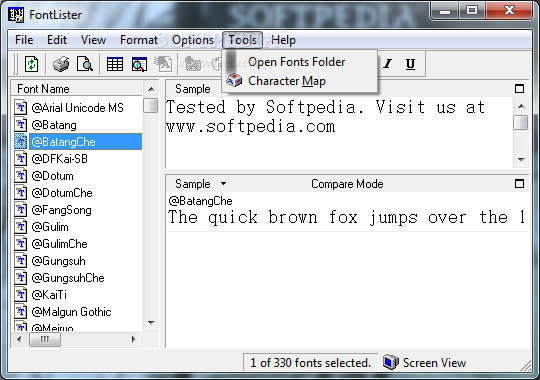Click the sample pane scroll down arrow

click(521, 159)
